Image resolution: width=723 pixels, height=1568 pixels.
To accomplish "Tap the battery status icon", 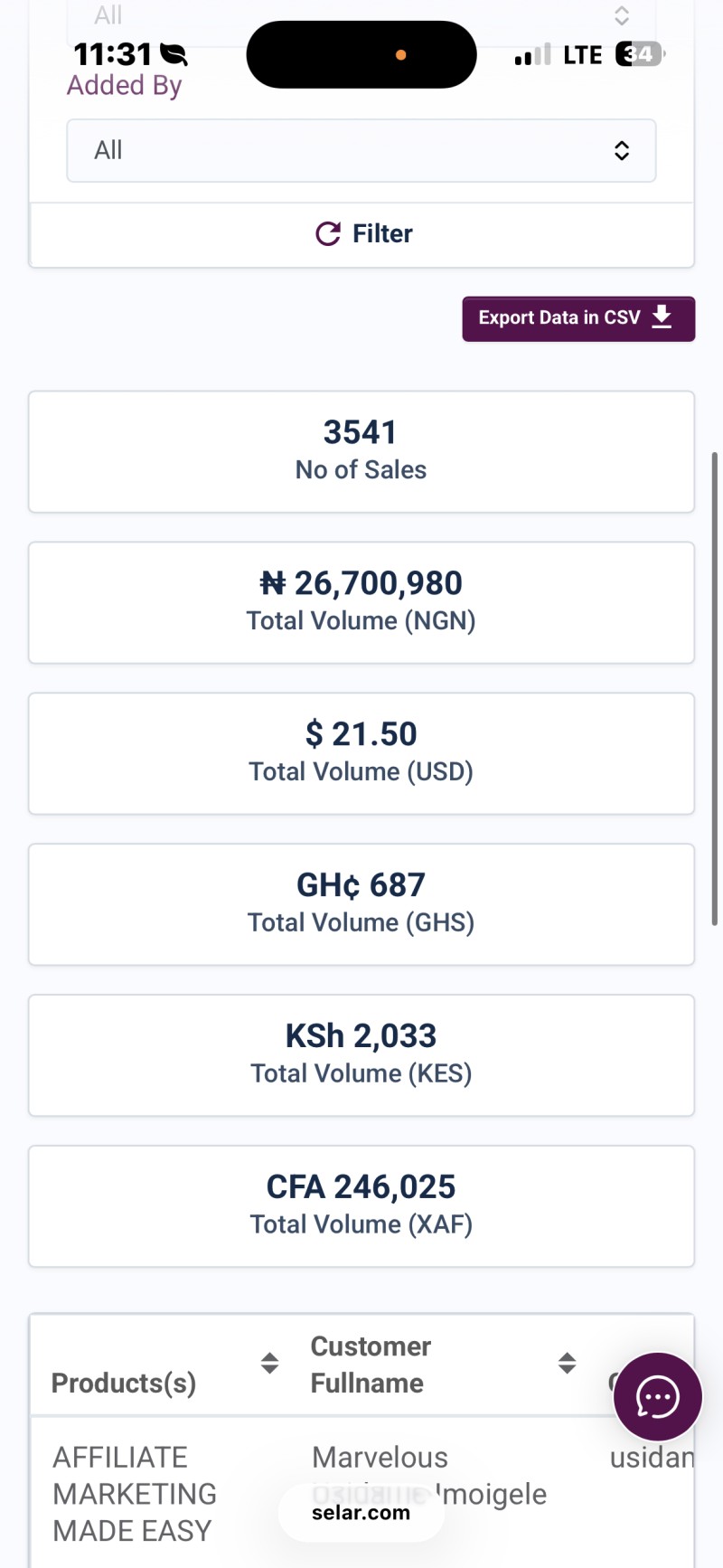I will click(640, 54).
